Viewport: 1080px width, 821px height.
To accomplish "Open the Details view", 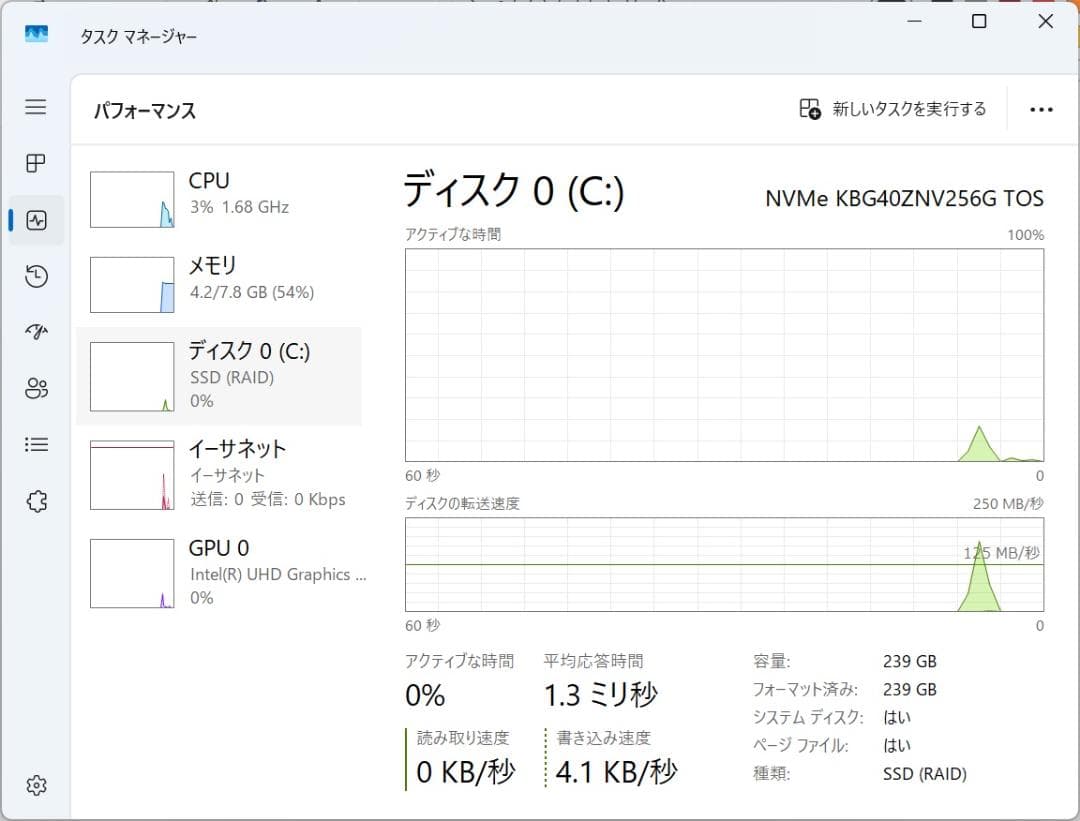I will 35,444.
